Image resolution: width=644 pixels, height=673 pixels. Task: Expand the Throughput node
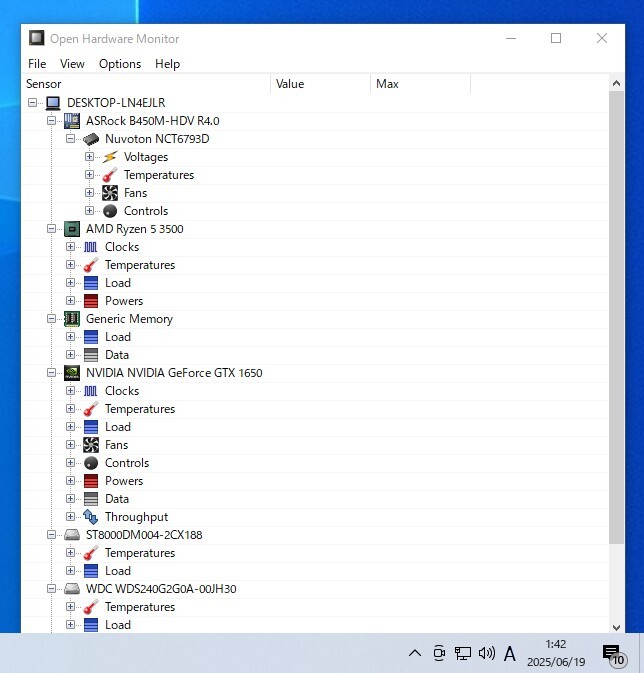pyautogui.click(x=70, y=517)
